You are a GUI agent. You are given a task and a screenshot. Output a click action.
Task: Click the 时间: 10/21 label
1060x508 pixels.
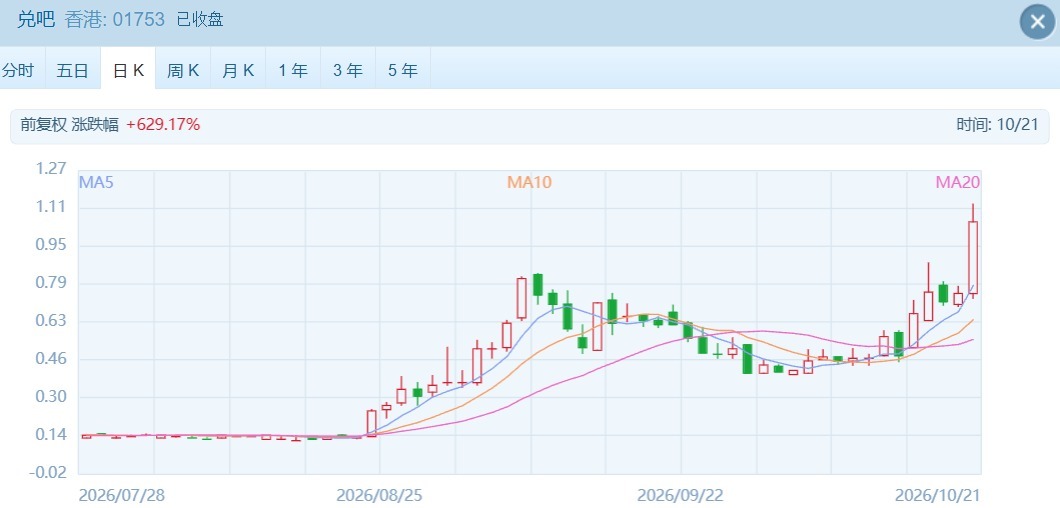(996, 124)
